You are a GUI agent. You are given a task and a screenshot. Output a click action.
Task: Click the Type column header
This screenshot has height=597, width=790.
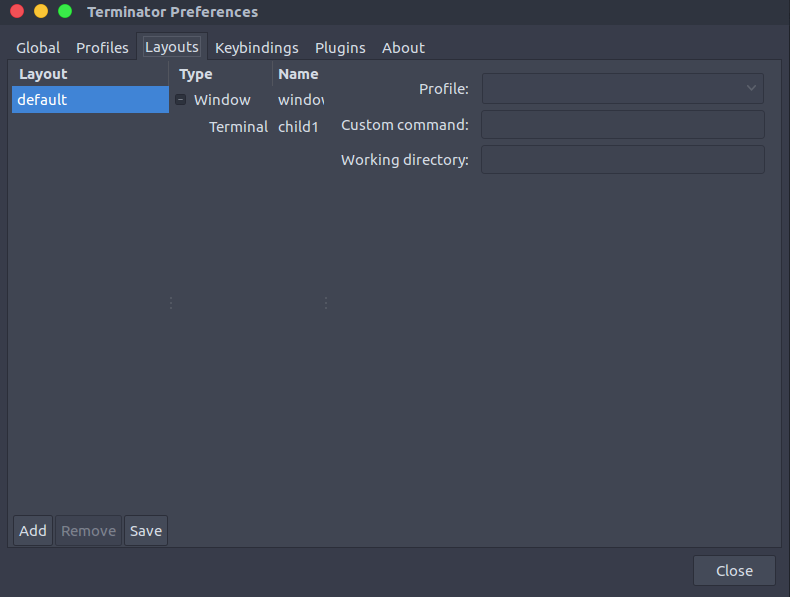pos(221,74)
